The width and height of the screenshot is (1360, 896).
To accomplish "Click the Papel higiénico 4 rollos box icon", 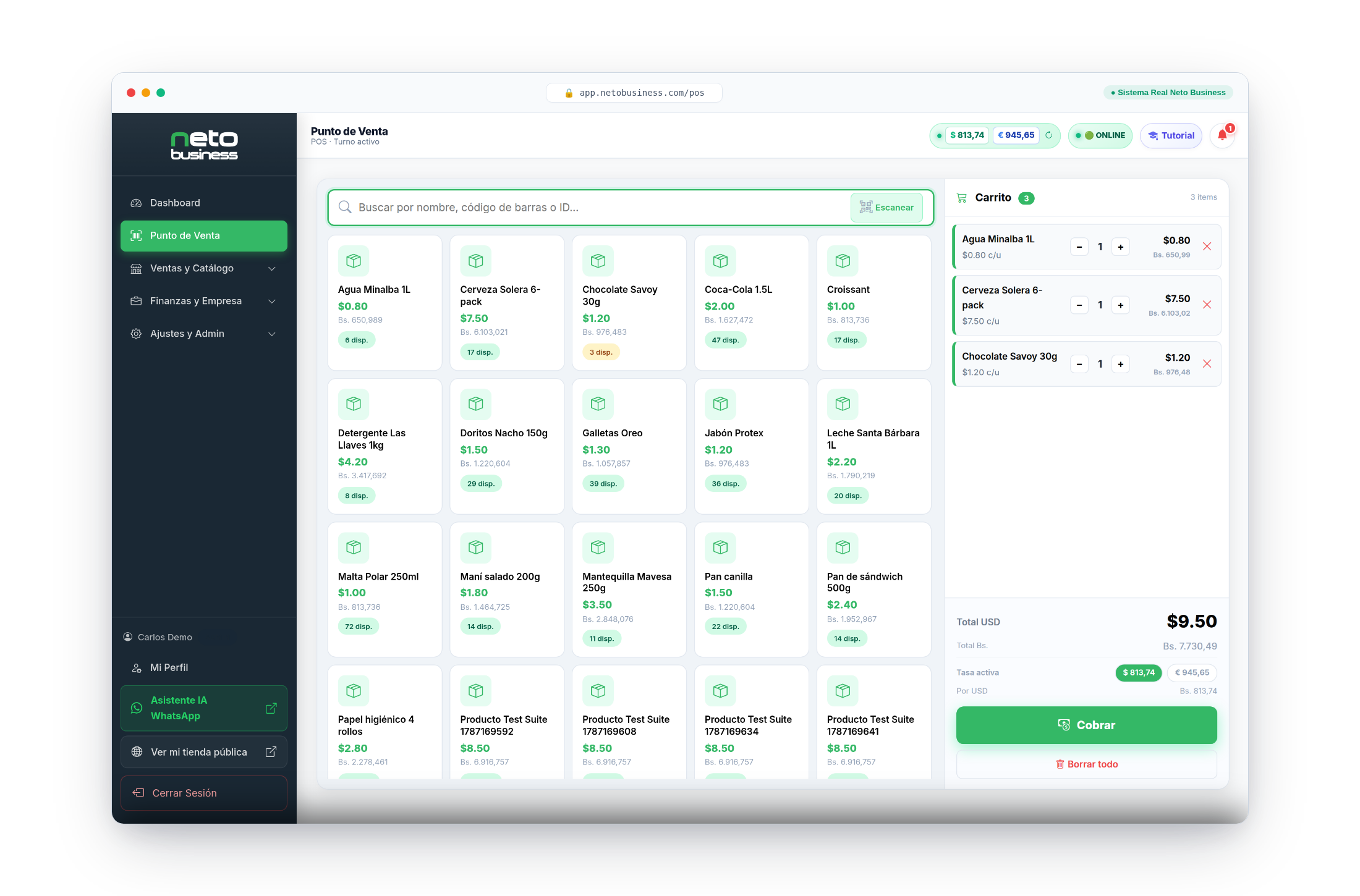I will [x=354, y=691].
